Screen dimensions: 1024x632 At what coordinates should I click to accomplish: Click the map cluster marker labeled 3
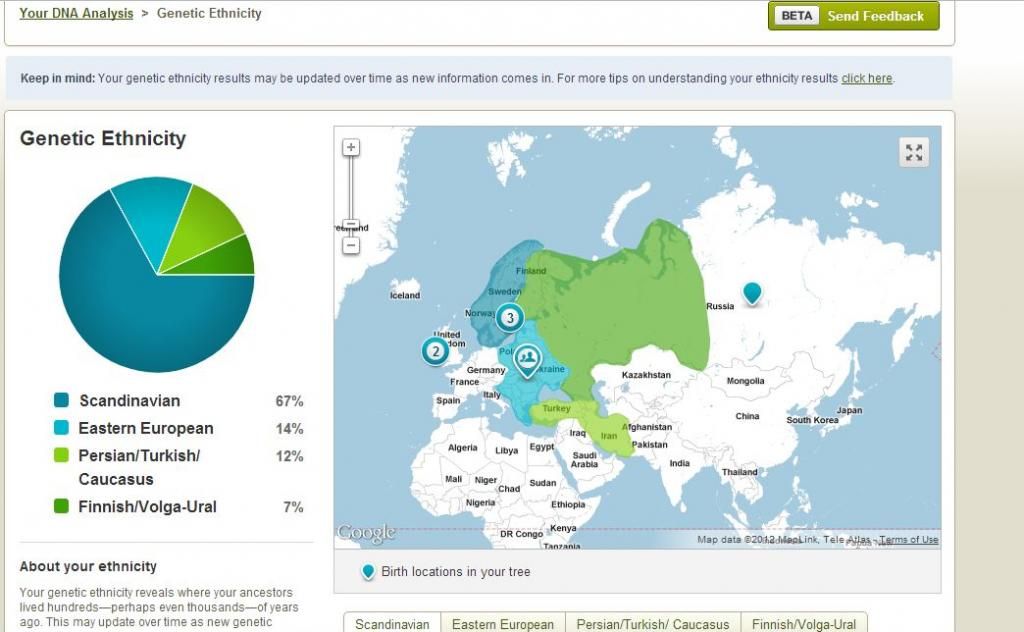point(510,318)
